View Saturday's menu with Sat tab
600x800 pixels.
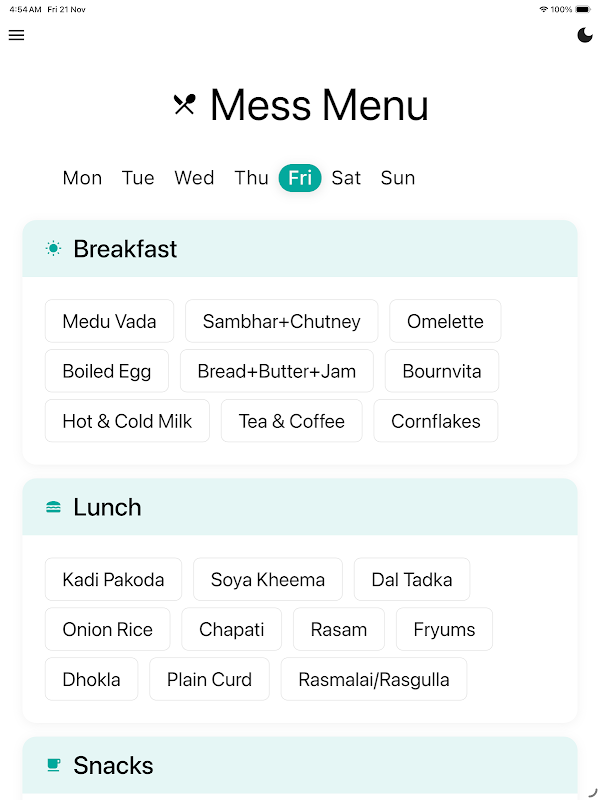coord(346,178)
